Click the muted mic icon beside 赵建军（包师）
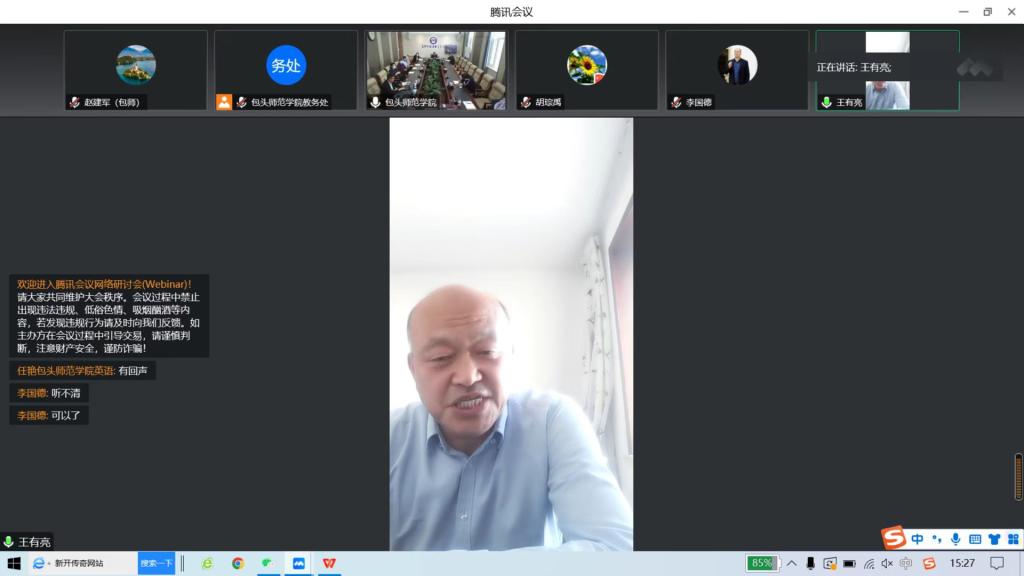Image resolution: width=1024 pixels, height=576 pixels. click(75, 102)
